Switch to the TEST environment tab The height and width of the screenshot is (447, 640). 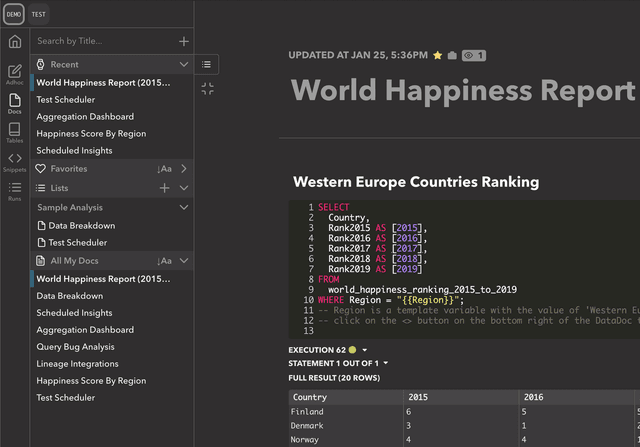[38, 14]
